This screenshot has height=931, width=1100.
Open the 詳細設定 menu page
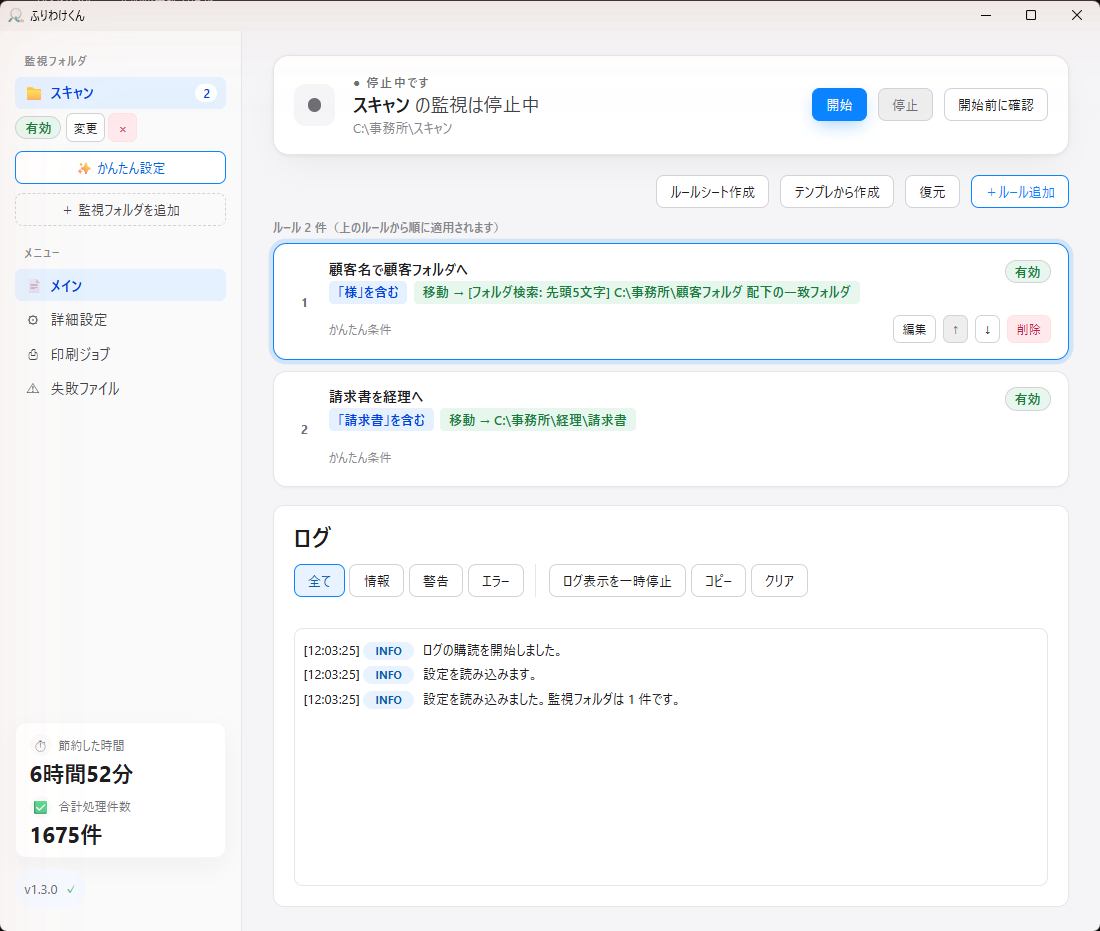[121, 320]
